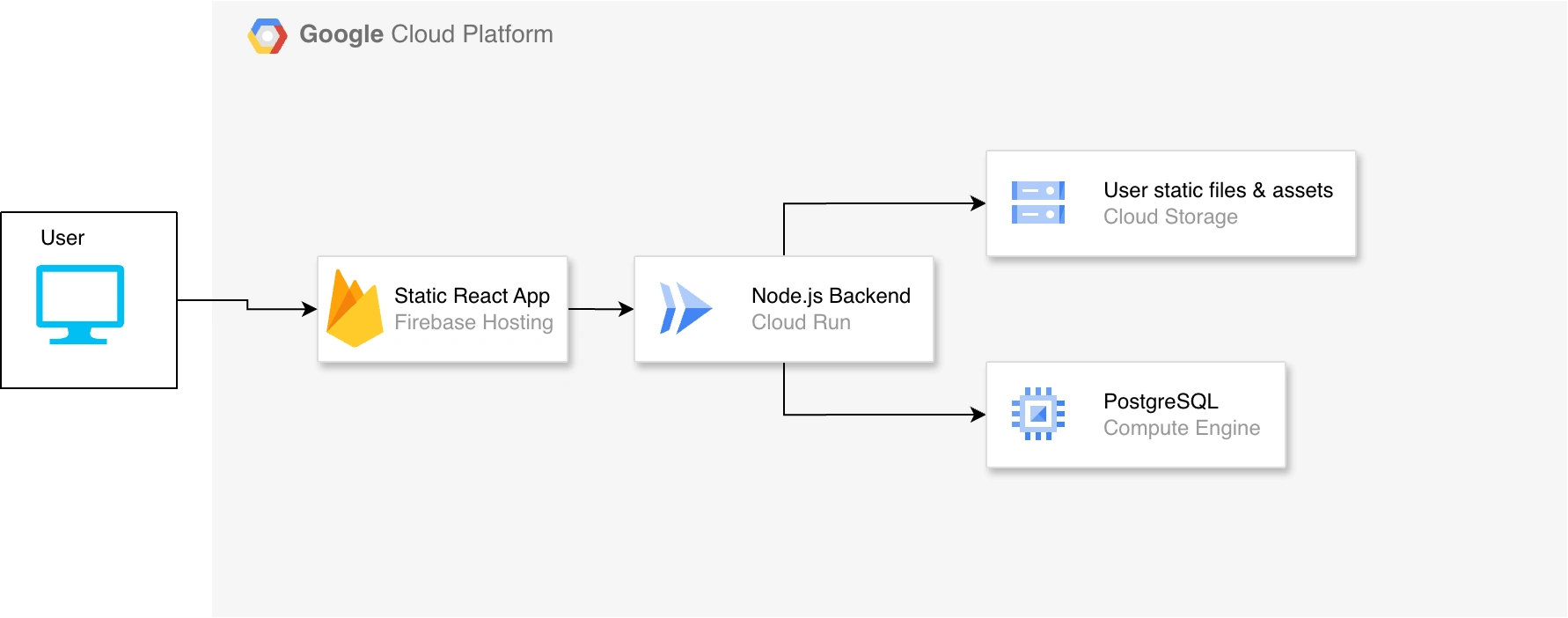Click the 'PostgreSQL' label
The width and height of the screenshot is (1568, 618).
click(1161, 401)
